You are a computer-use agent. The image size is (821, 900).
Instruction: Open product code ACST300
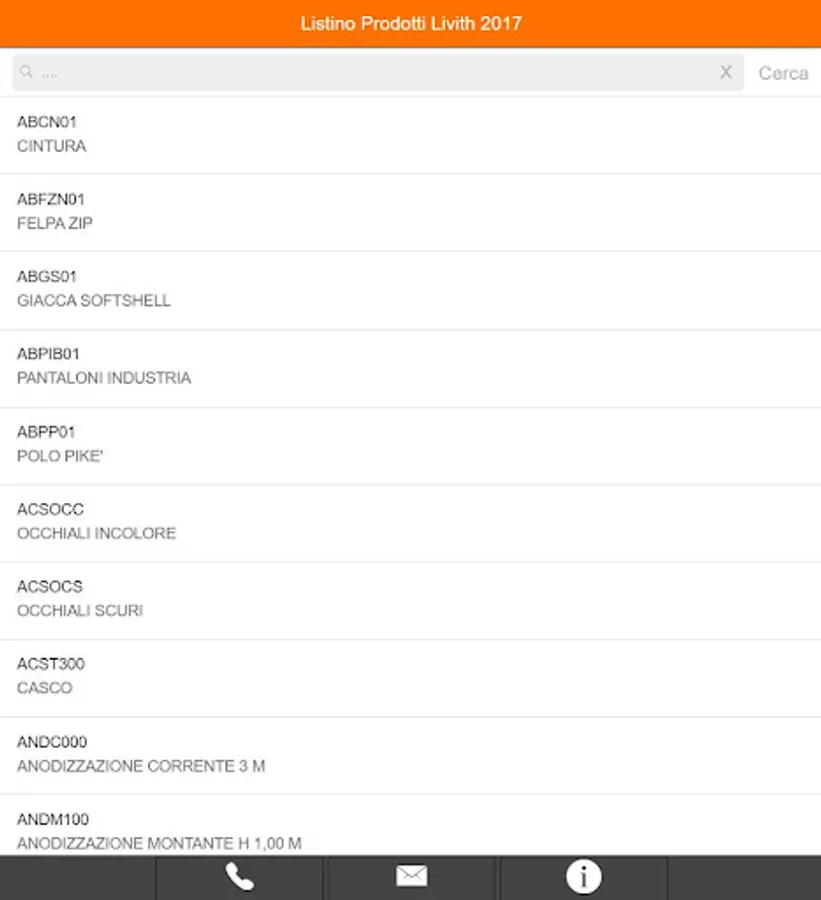51,664
